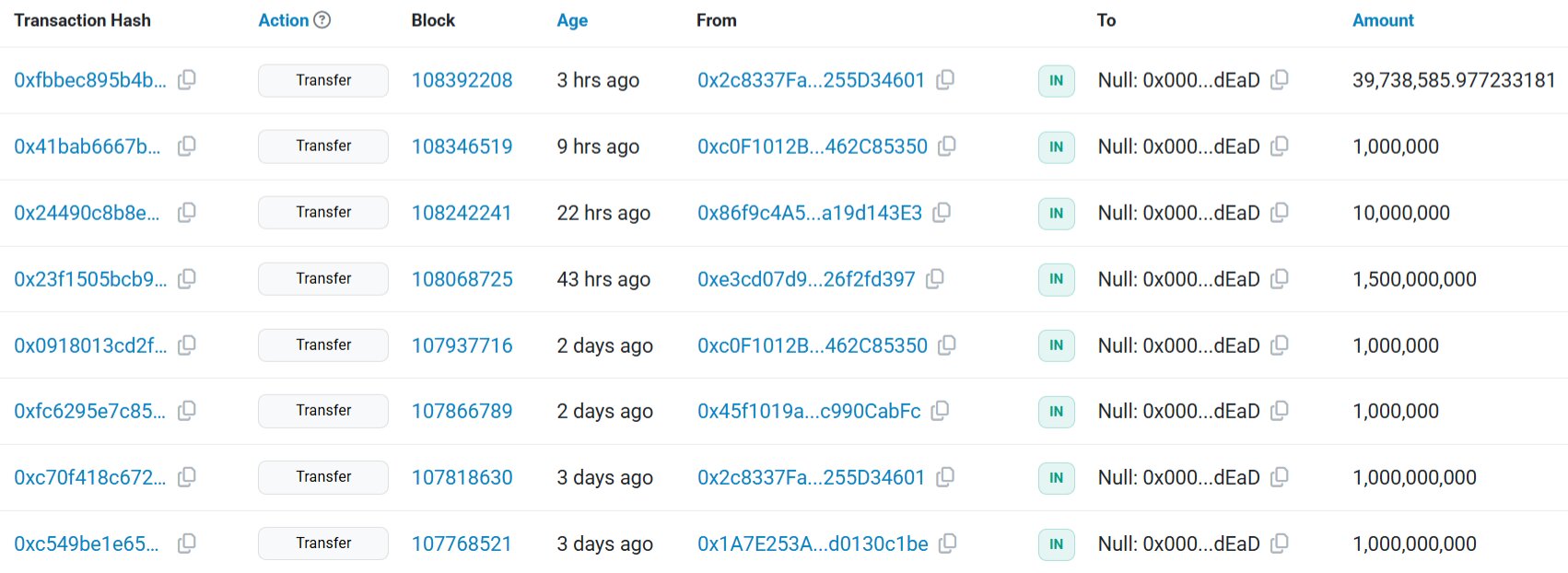The width and height of the screenshot is (1568, 573).
Task: Open transaction 0x41bab6667b
Action: 88,146
